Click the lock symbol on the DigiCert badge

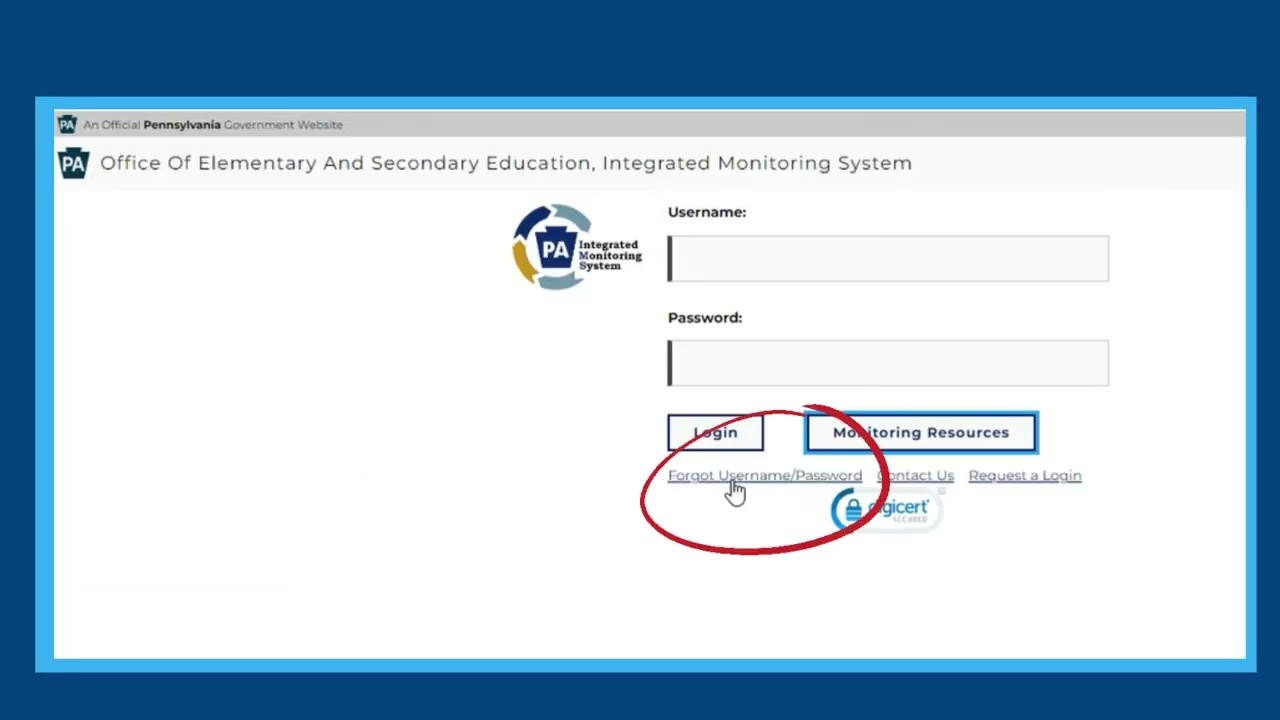(851, 509)
